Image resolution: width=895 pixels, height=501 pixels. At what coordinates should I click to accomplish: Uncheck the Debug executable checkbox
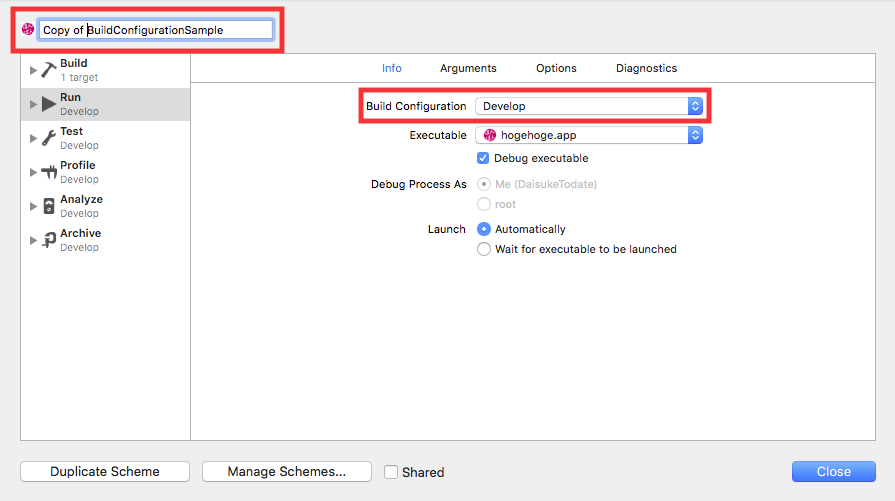(484, 158)
